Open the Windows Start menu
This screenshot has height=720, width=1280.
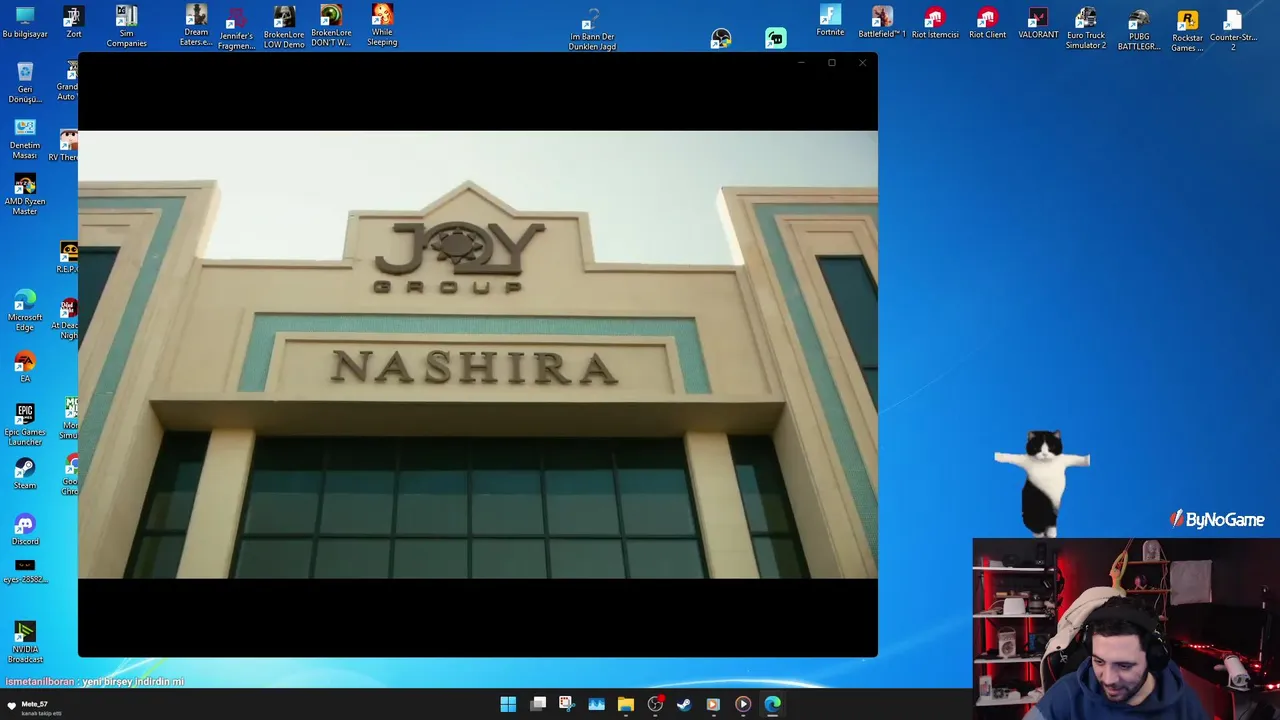tap(508, 704)
